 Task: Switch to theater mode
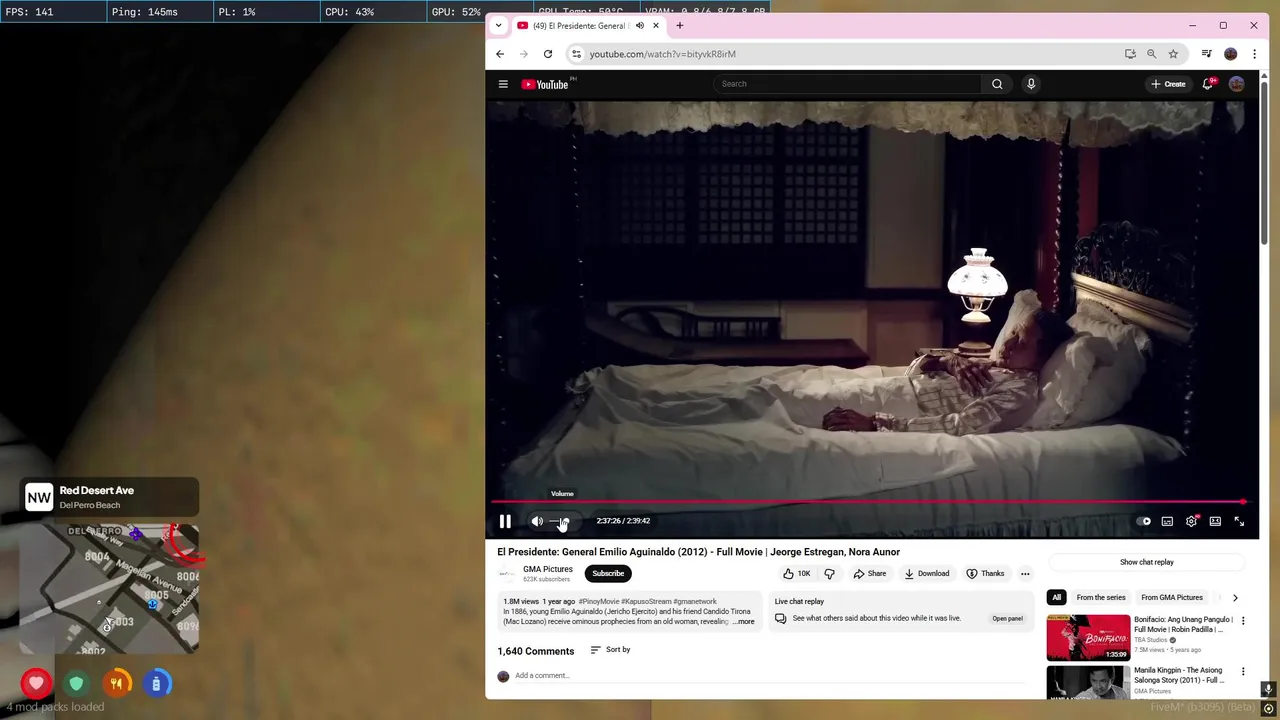point(1215,521)
